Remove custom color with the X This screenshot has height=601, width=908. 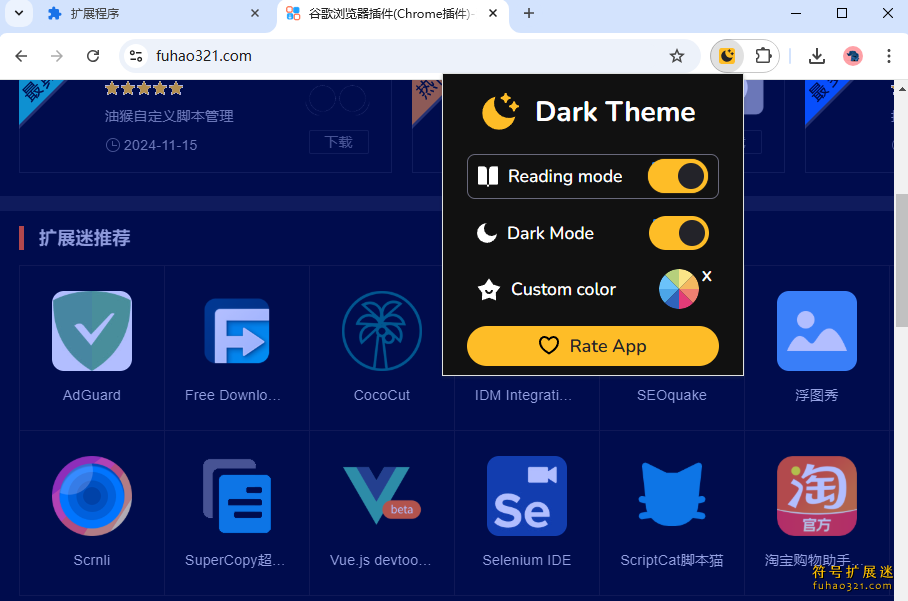(x=706, y=276)
